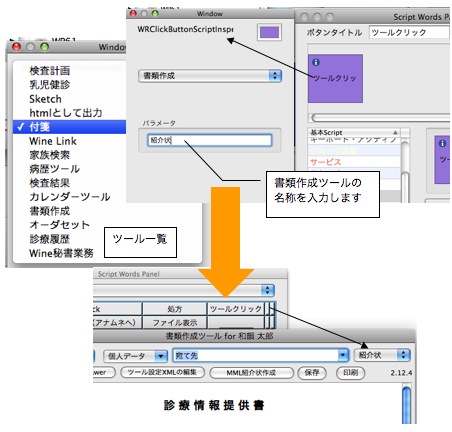Image resolution: width=452 pixels, height=432 pixels.
Task: Click the info icon on partial purple tile
Action: point(442,143)
